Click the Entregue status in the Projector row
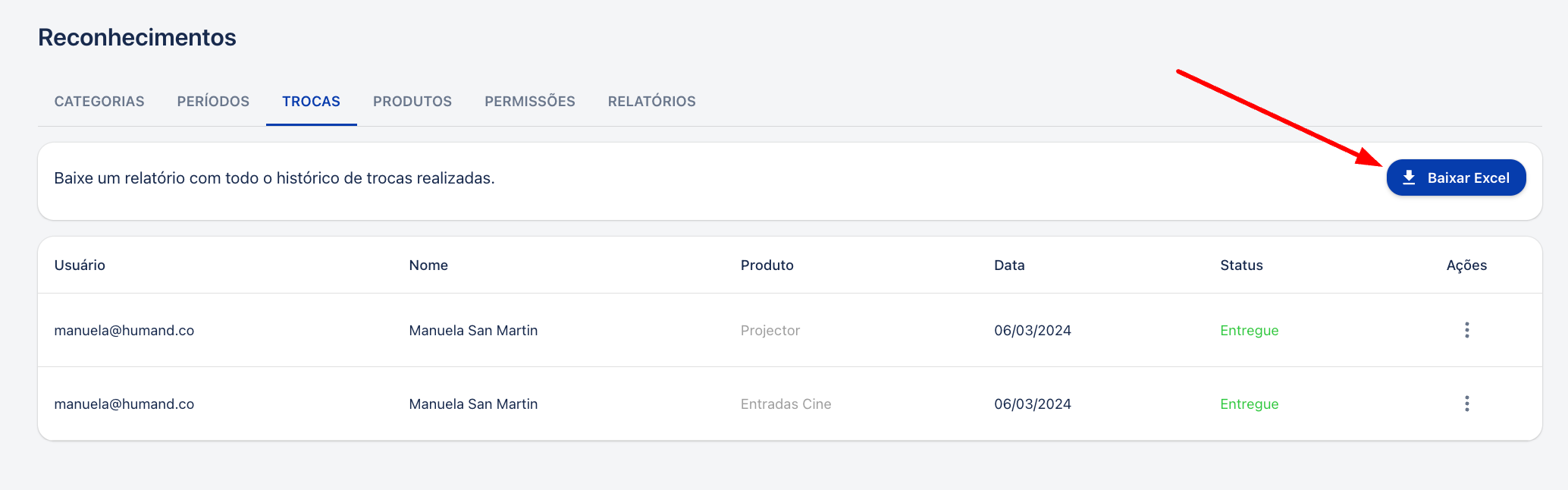Image resolution: width=1568 pixels, height=490 pixels. 1250,331
